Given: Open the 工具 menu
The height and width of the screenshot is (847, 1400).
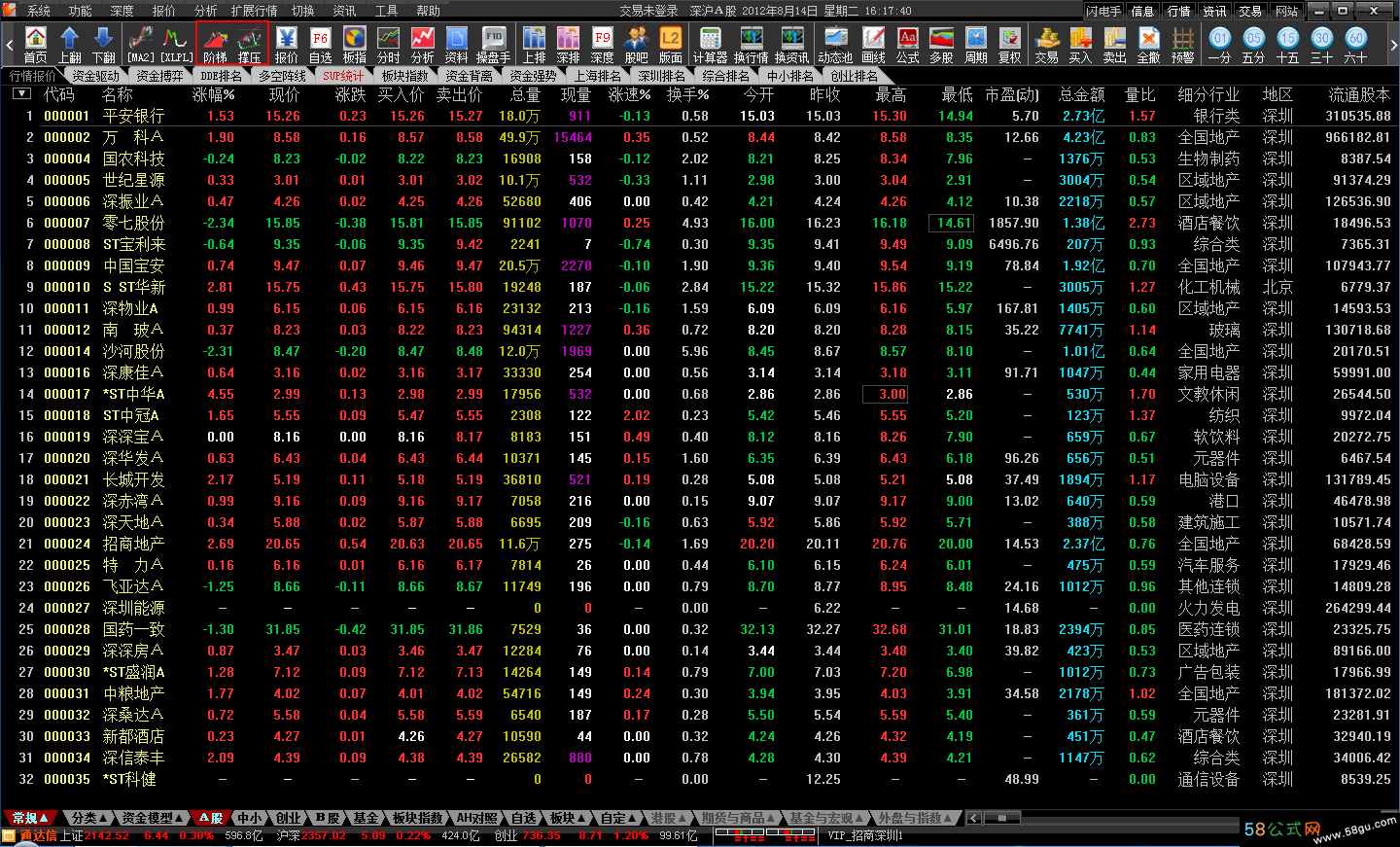Looking at the screenshot, I should click(387, 11).
